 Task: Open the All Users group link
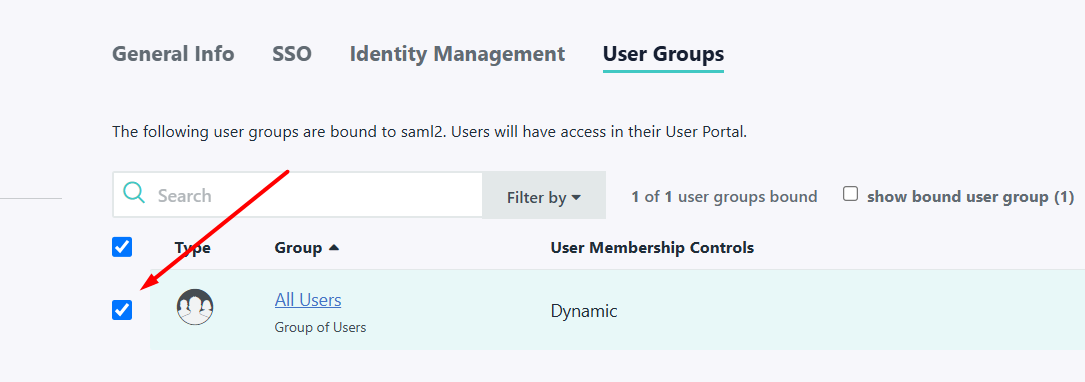click(308, 300)
